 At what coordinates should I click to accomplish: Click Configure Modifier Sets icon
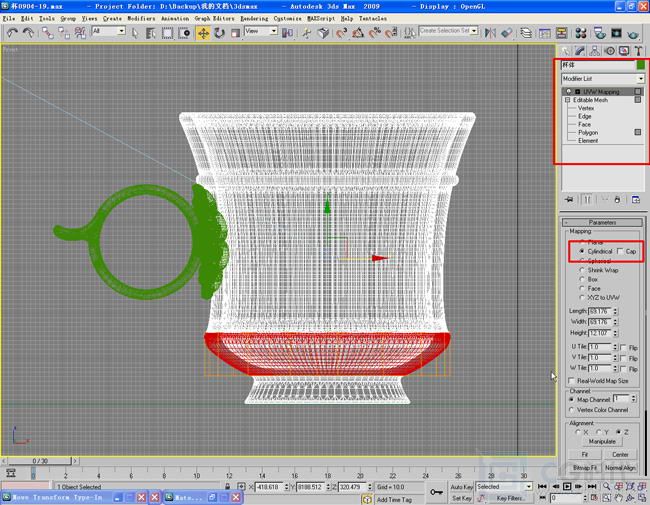tap(635, 199)
